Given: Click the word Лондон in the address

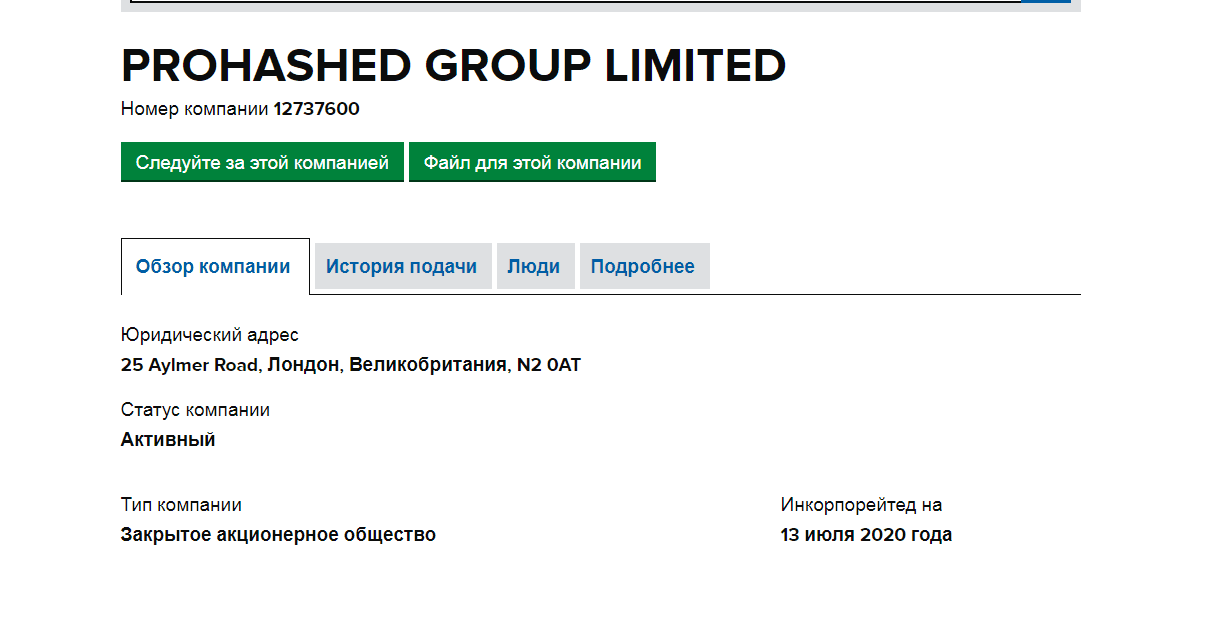Looking at the screenshot, I should (304, 365).
